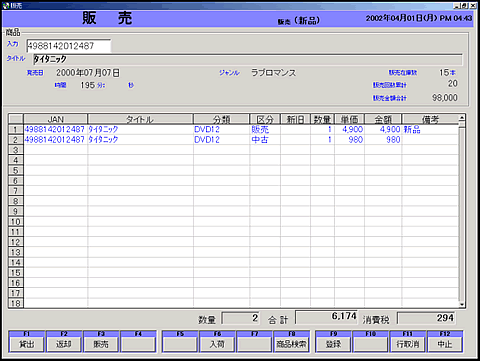This screenshot has width=480, height=361.
Task: Click the release date 2000年07月07日
Action: point(88,73)
